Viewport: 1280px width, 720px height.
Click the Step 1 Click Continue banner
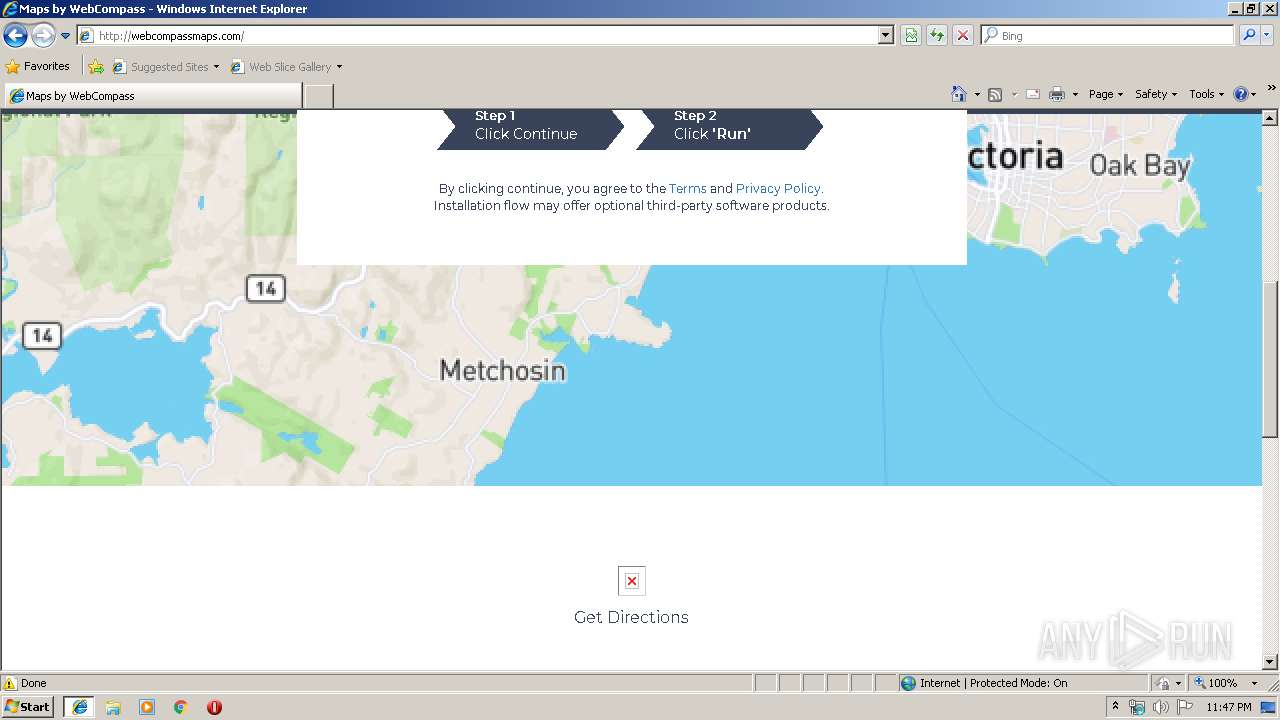[530, 129]
